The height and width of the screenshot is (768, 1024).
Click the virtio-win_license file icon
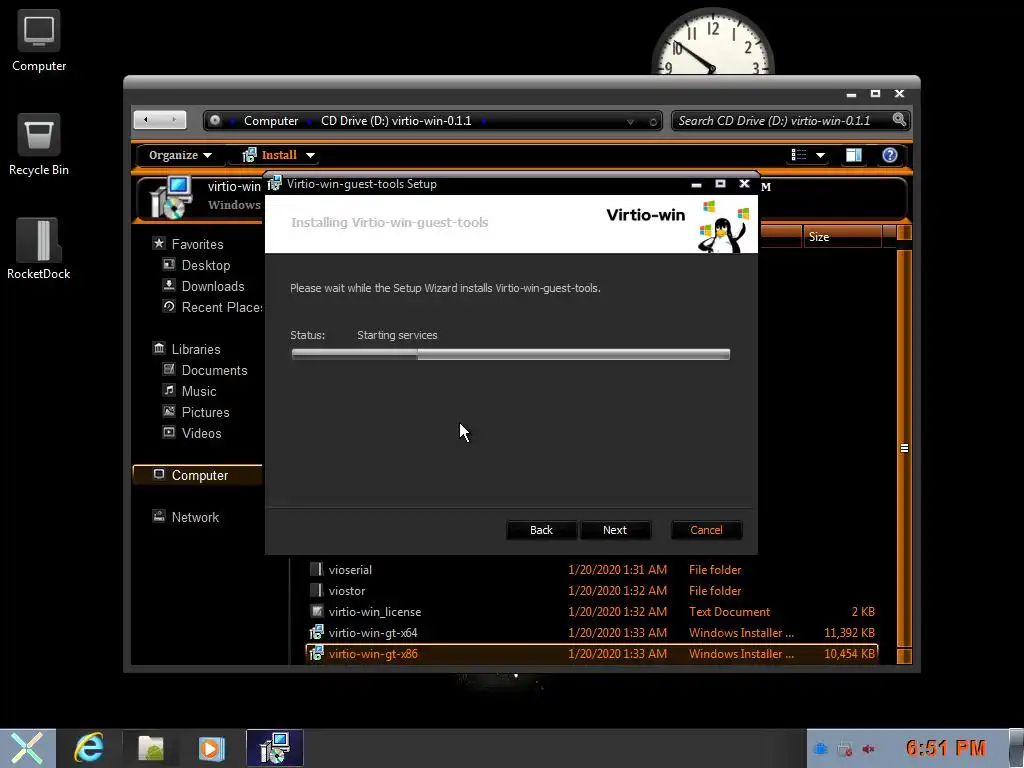(317, 611)
